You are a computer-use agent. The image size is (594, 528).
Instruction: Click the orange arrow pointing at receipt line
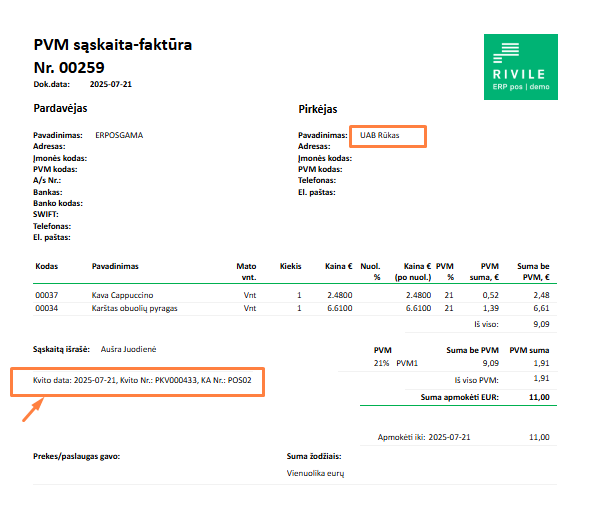(33, 409)
